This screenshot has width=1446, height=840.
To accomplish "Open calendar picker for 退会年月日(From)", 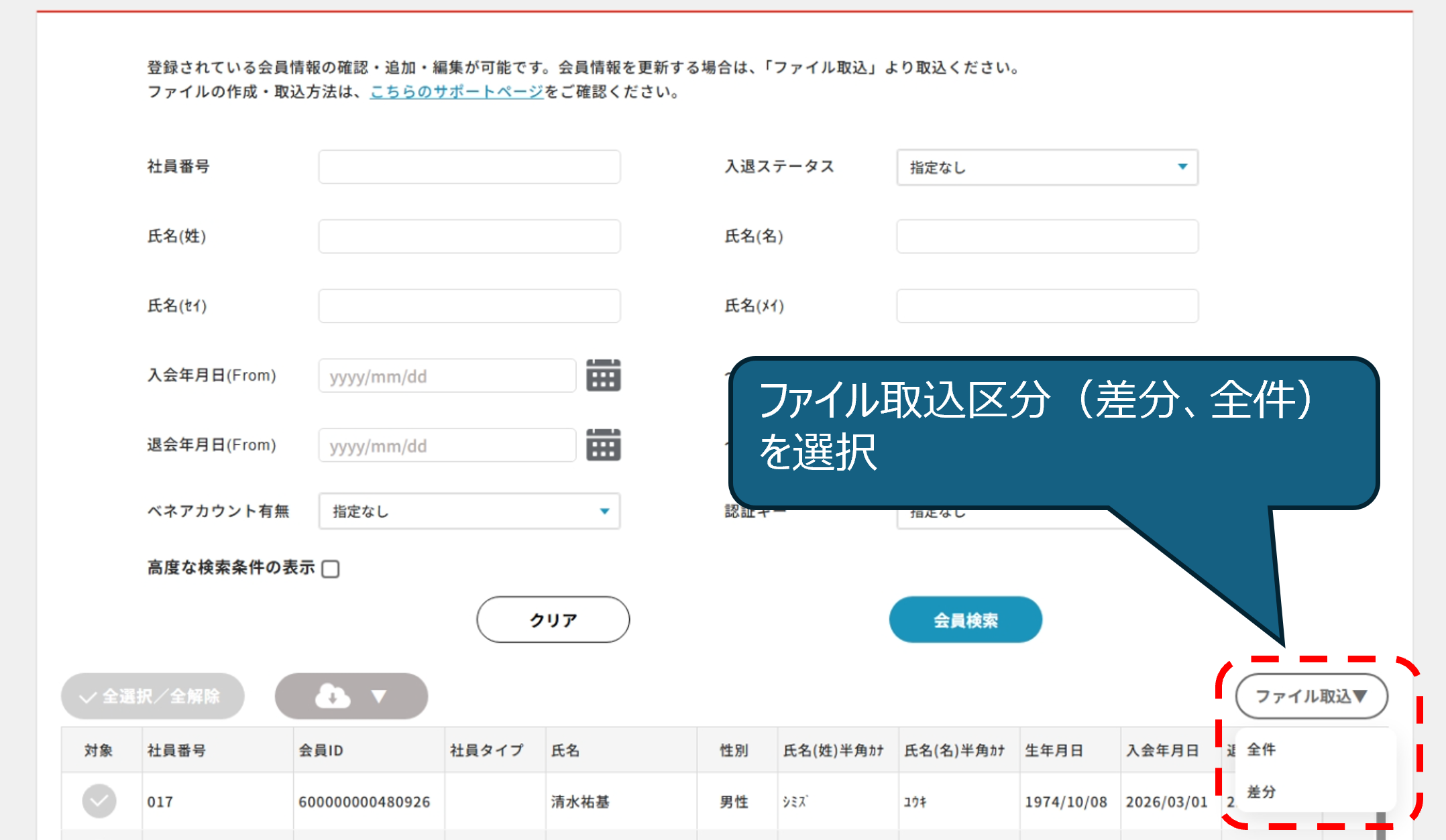I will tap(603, 445).
